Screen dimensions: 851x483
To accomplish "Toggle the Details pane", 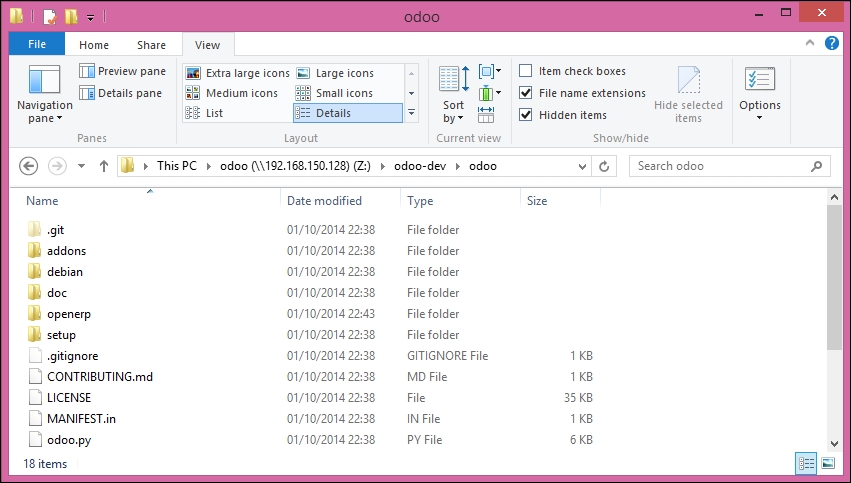I will tap(120, 93).
